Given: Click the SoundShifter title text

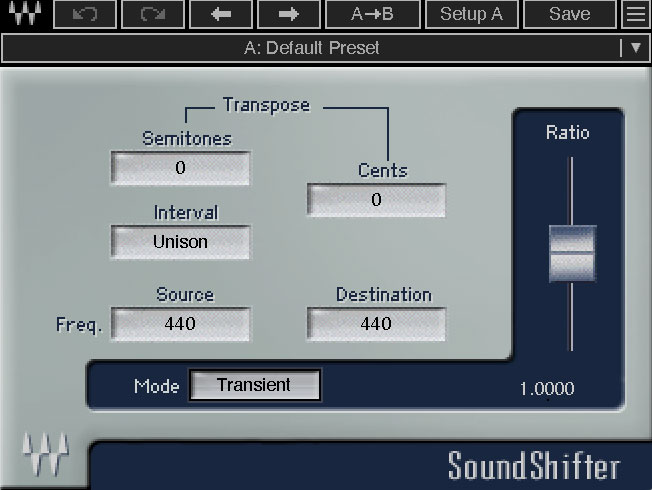Looking at the screenshot, I should click(x=534, y=466).
